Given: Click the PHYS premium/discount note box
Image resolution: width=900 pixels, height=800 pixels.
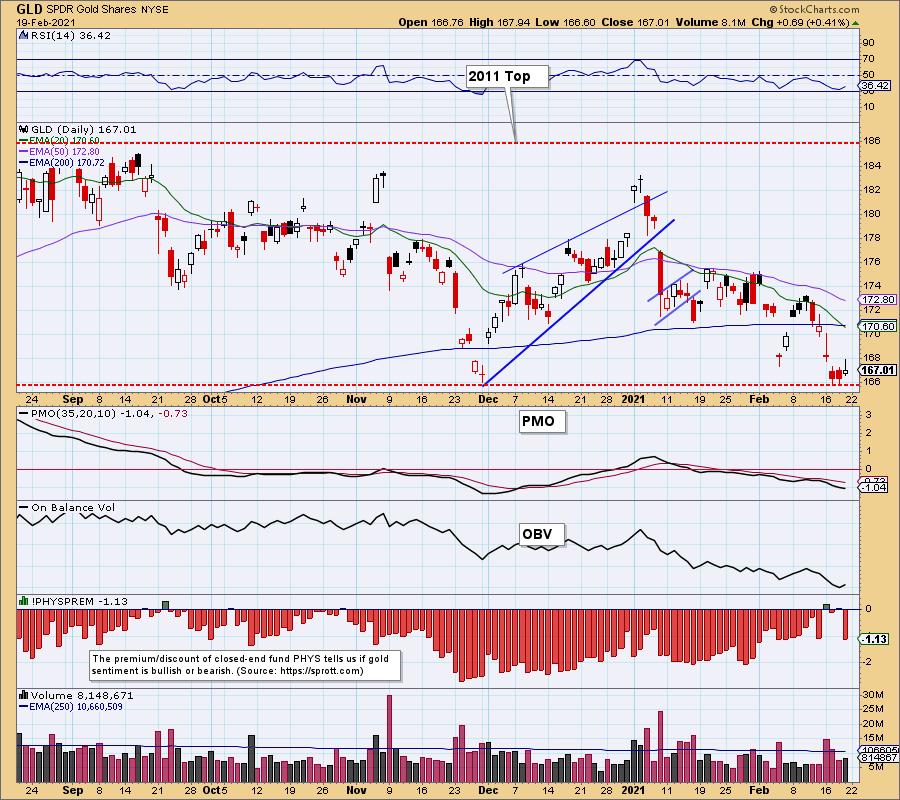Looking at the screenshot, I should coord(245,665).
